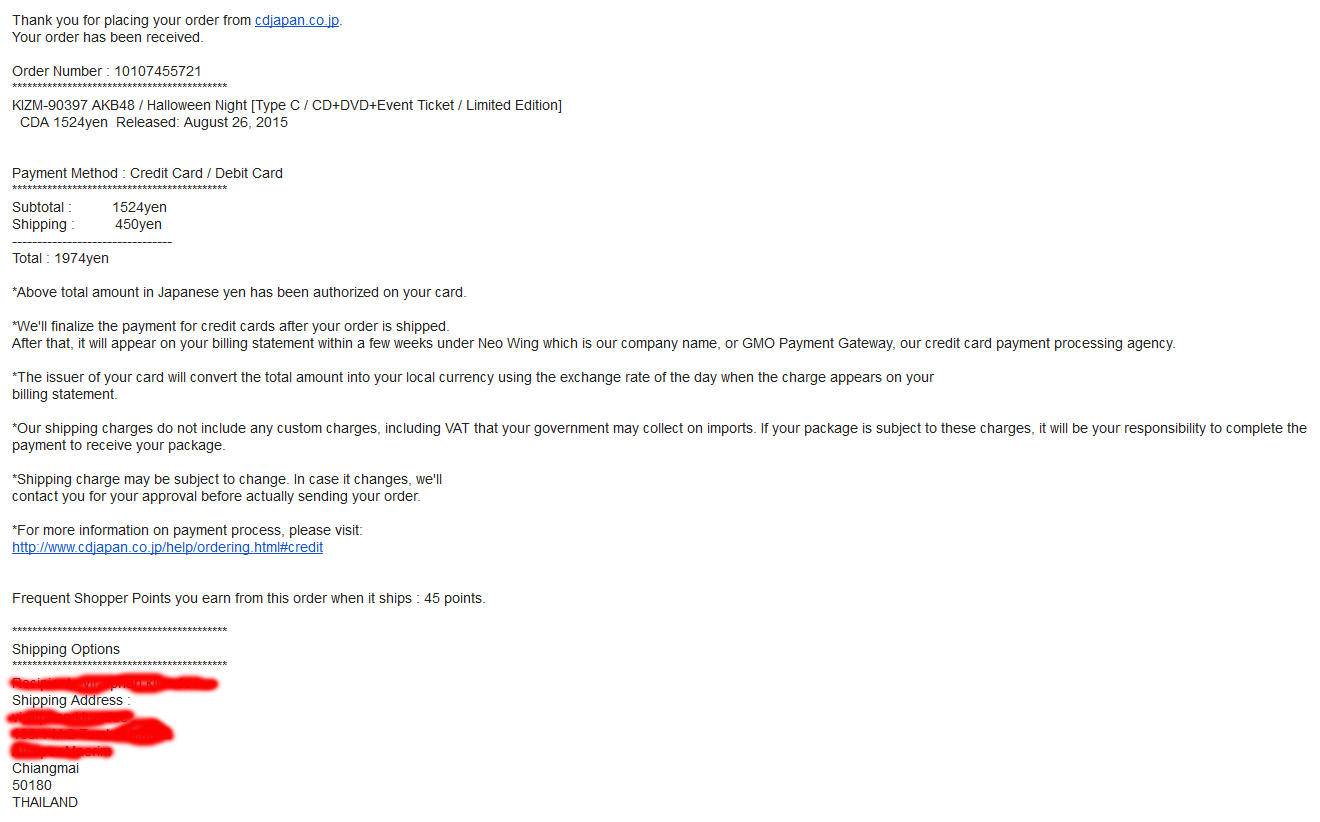The width and height of the screenshot is (1320, 822).
Task: Click the Shipping Options heading
Action: pos(66,649)
